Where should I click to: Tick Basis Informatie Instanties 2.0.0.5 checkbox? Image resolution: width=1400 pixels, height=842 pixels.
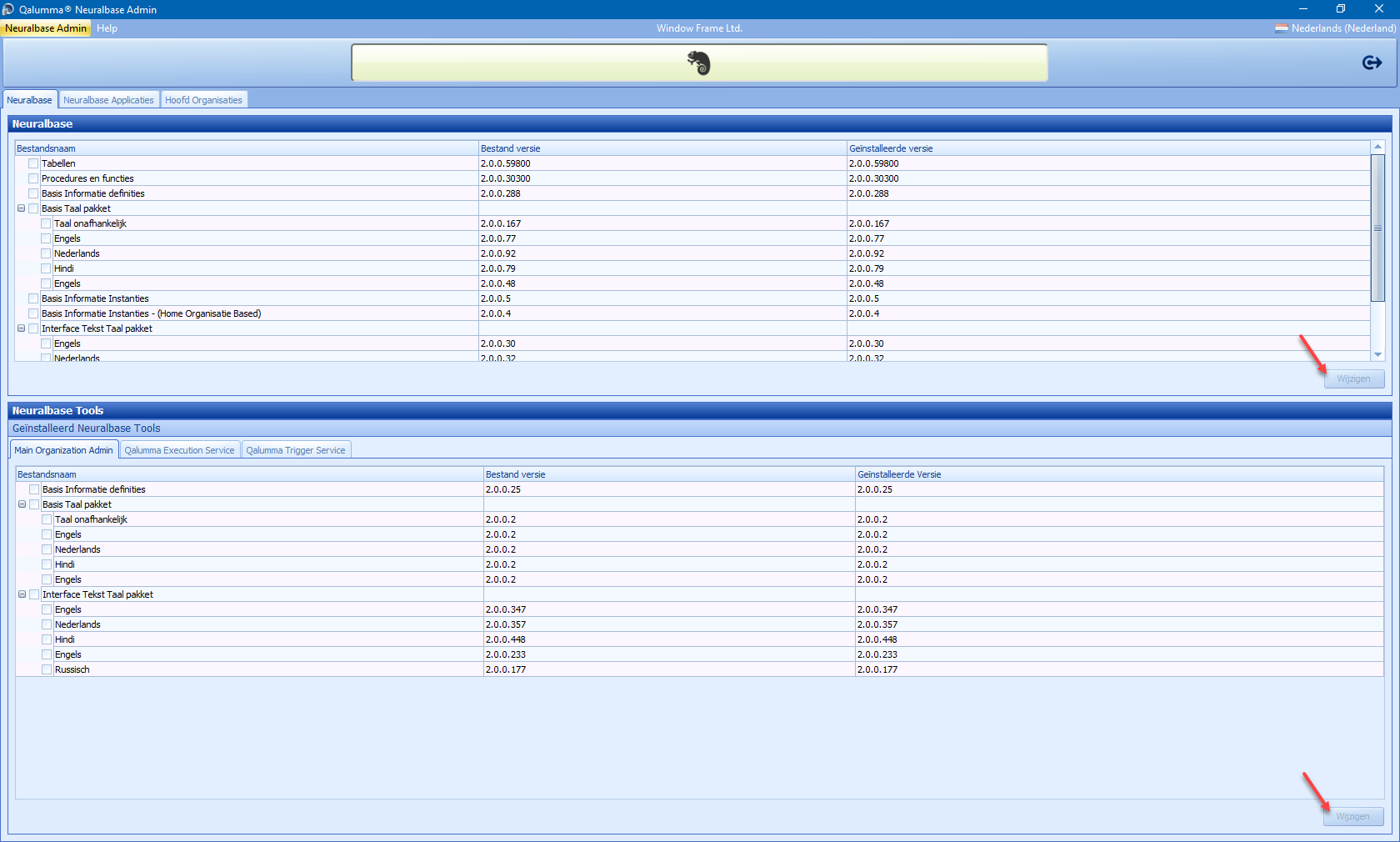33,298
